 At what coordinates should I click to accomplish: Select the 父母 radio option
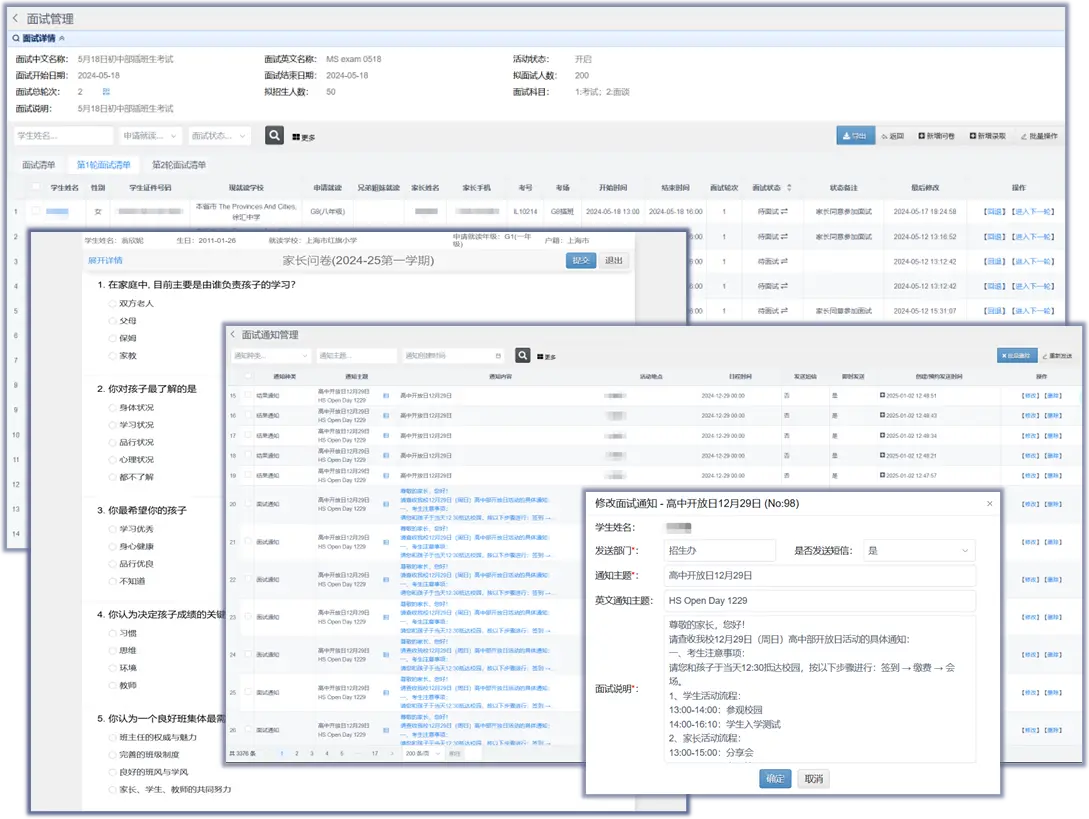coord(113,321)
